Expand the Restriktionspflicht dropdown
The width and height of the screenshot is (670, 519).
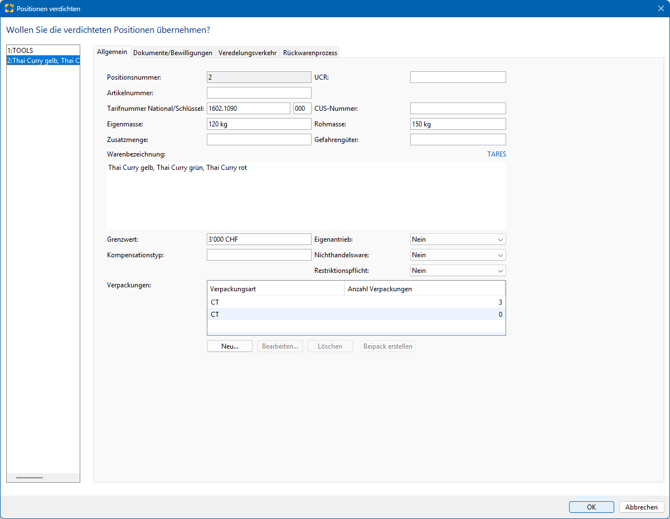pyautogui.click(x=458, y=270)
